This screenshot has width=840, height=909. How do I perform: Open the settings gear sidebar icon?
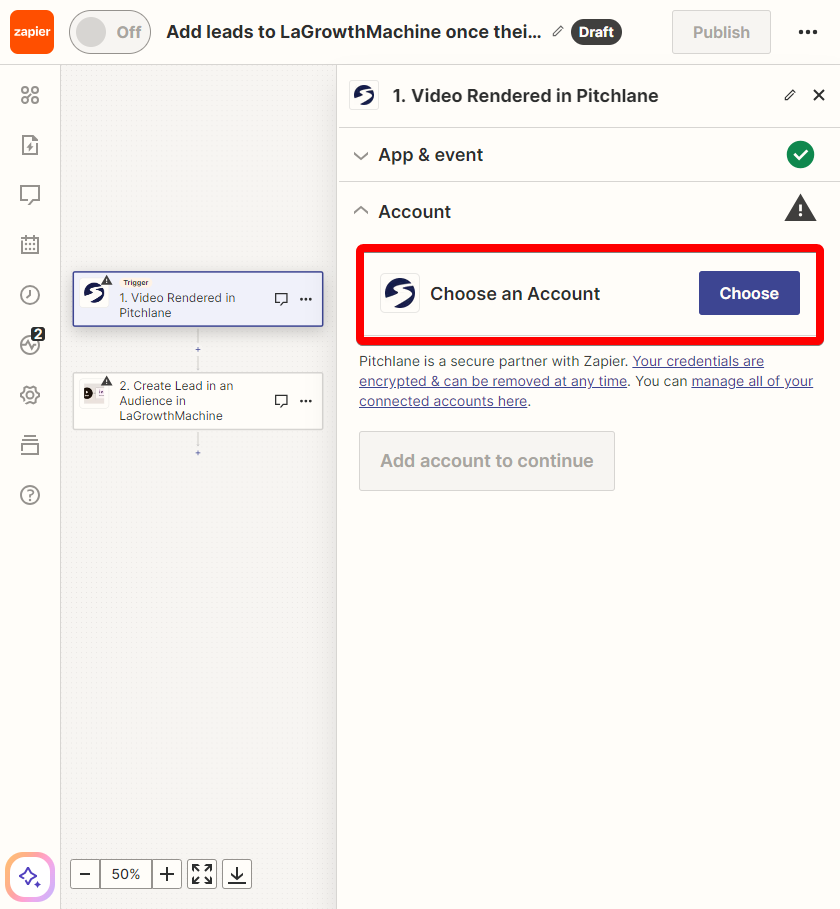click(x=30, y=395)
